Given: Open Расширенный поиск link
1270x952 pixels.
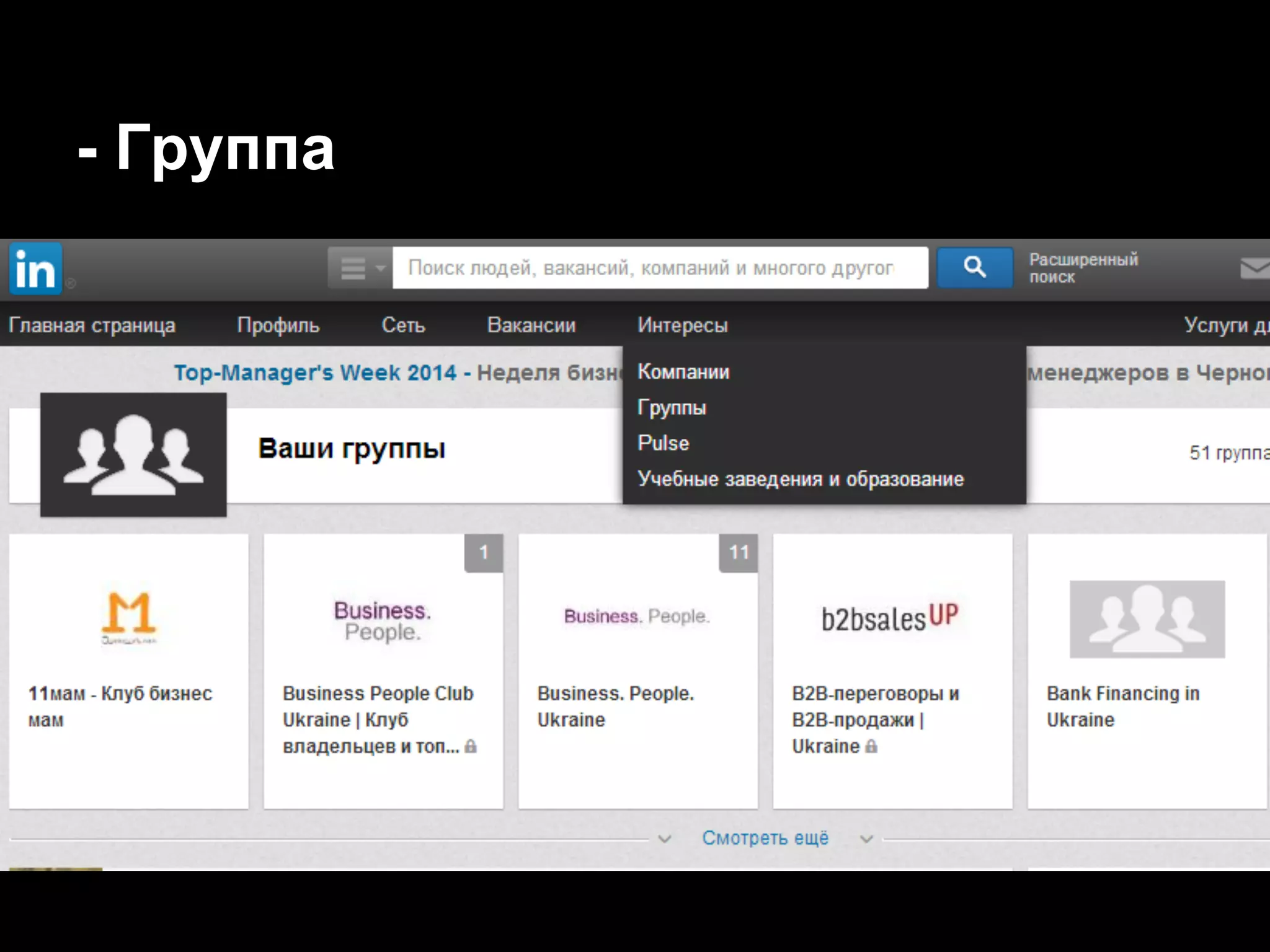Looking at the screenshot, I should coord(1083,268).
